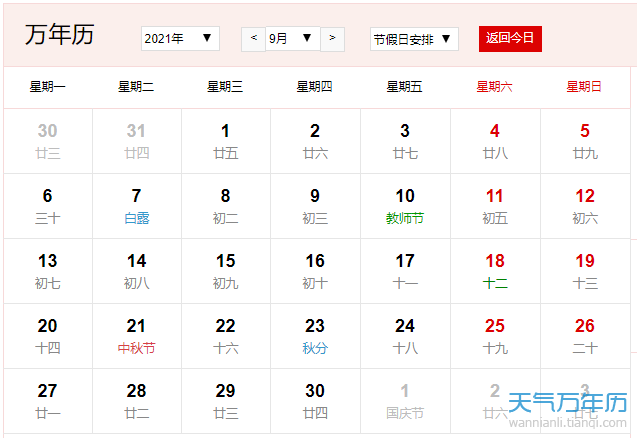Choose September 7 白露 date cell
Screen dimensions: 637x438
pyautogui.click(x=137, y=206)
